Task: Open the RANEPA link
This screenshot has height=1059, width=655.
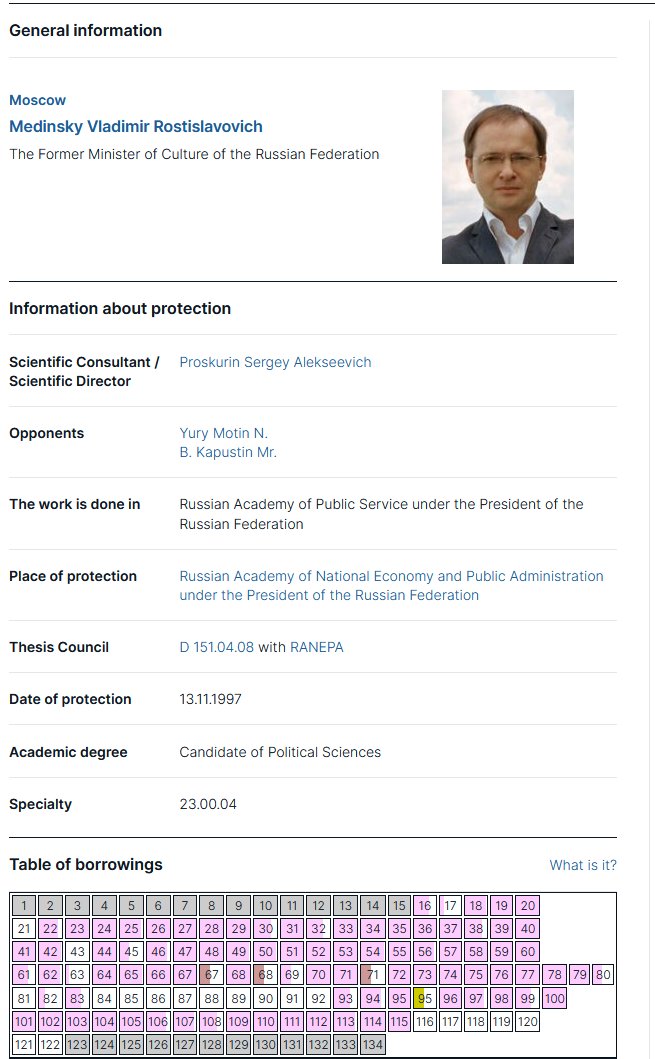Action: click(317, 647)
